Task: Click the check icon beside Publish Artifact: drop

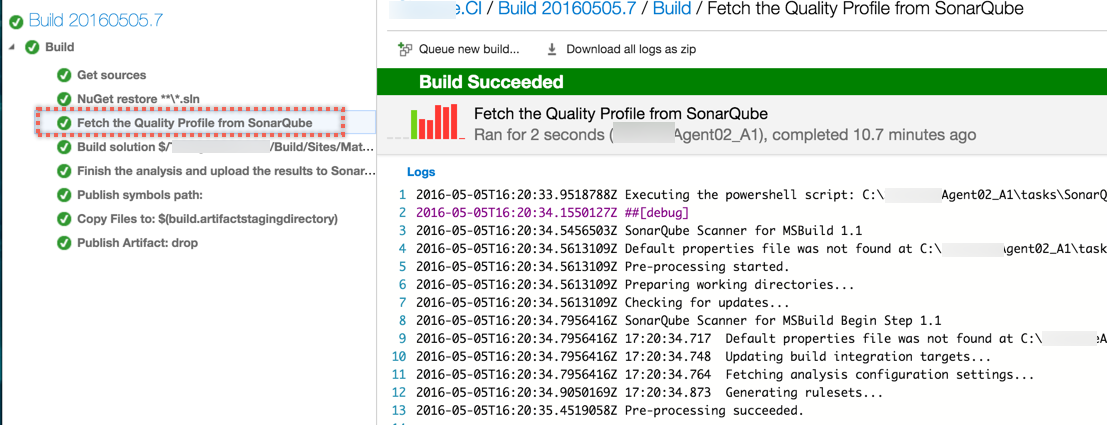Action: (64, 243)
